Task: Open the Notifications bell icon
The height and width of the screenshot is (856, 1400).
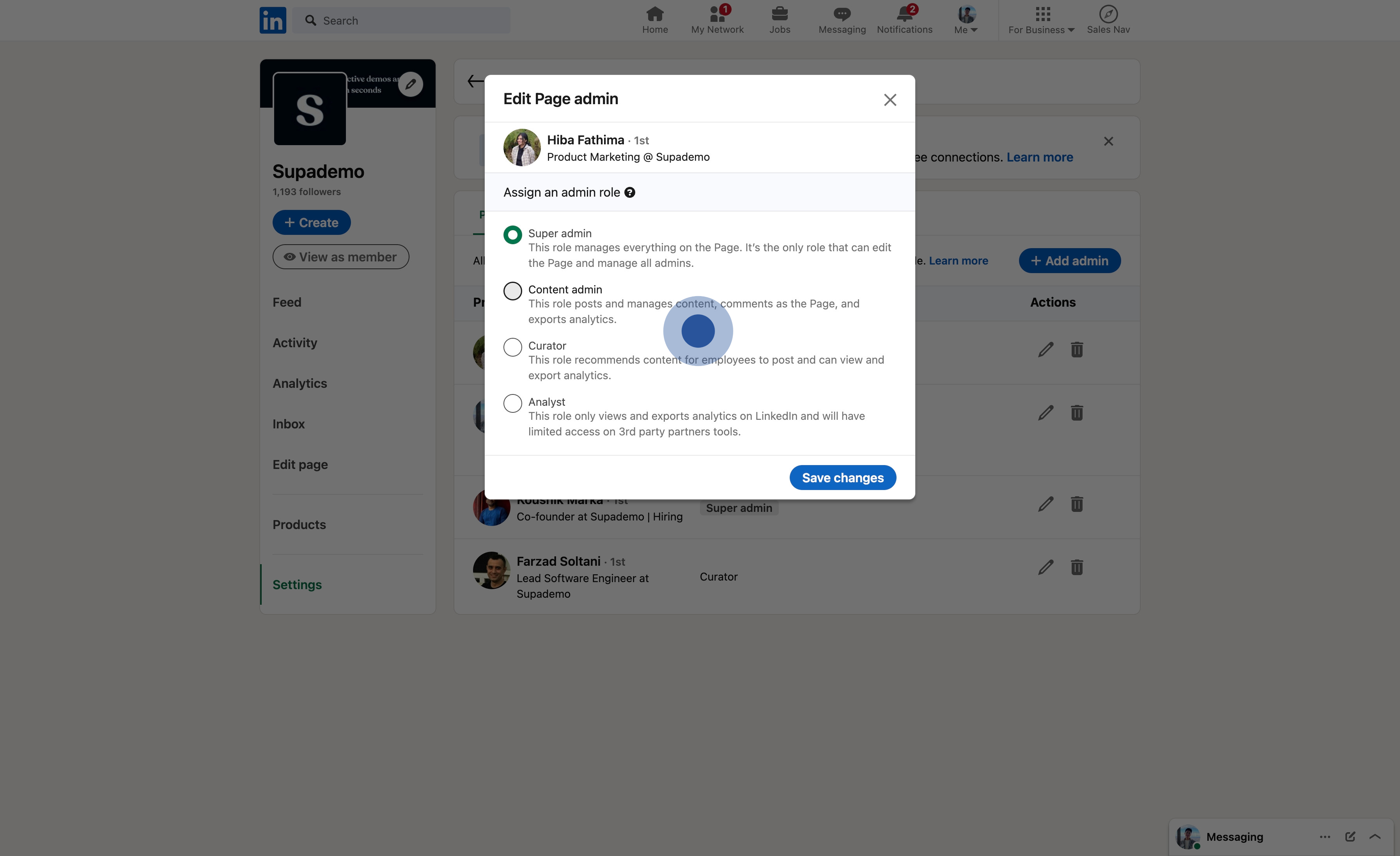Action: [904, 14]
